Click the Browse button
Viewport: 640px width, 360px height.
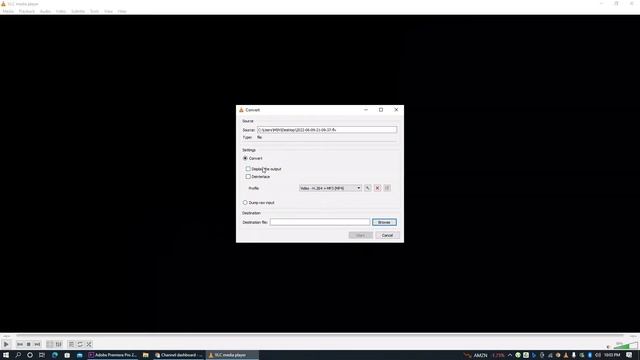coord(384,222)
